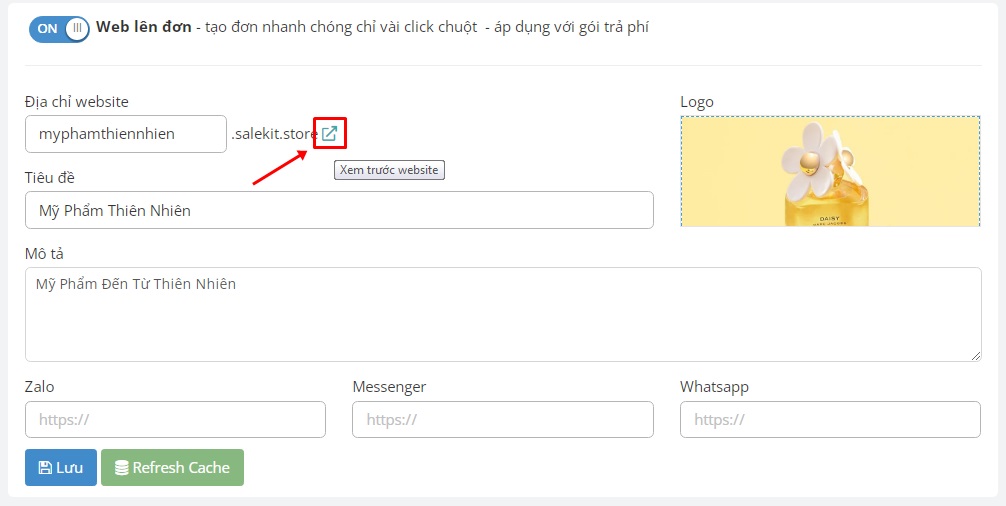Open website preview via external-link icon
Image resolution: width=1006 pixels, height=506 pixels.
329,133
